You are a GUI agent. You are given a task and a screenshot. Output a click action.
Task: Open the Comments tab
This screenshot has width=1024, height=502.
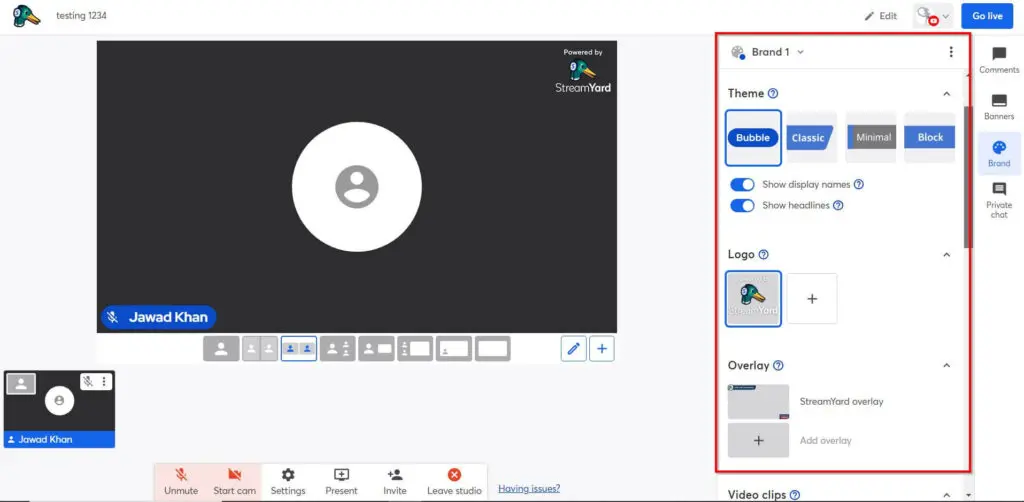pos(998,59)
